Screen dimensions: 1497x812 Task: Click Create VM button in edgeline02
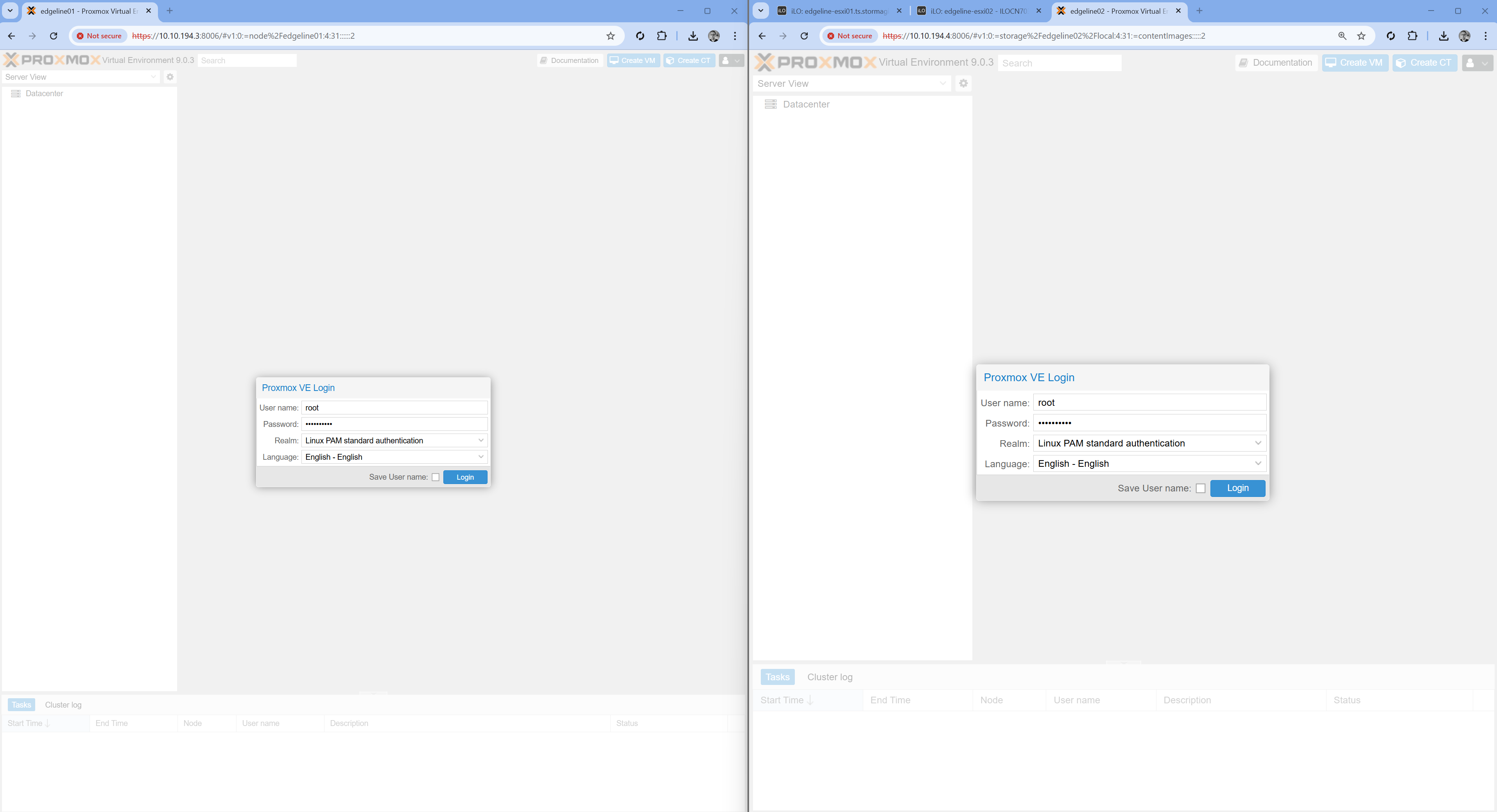[1355, 63]
